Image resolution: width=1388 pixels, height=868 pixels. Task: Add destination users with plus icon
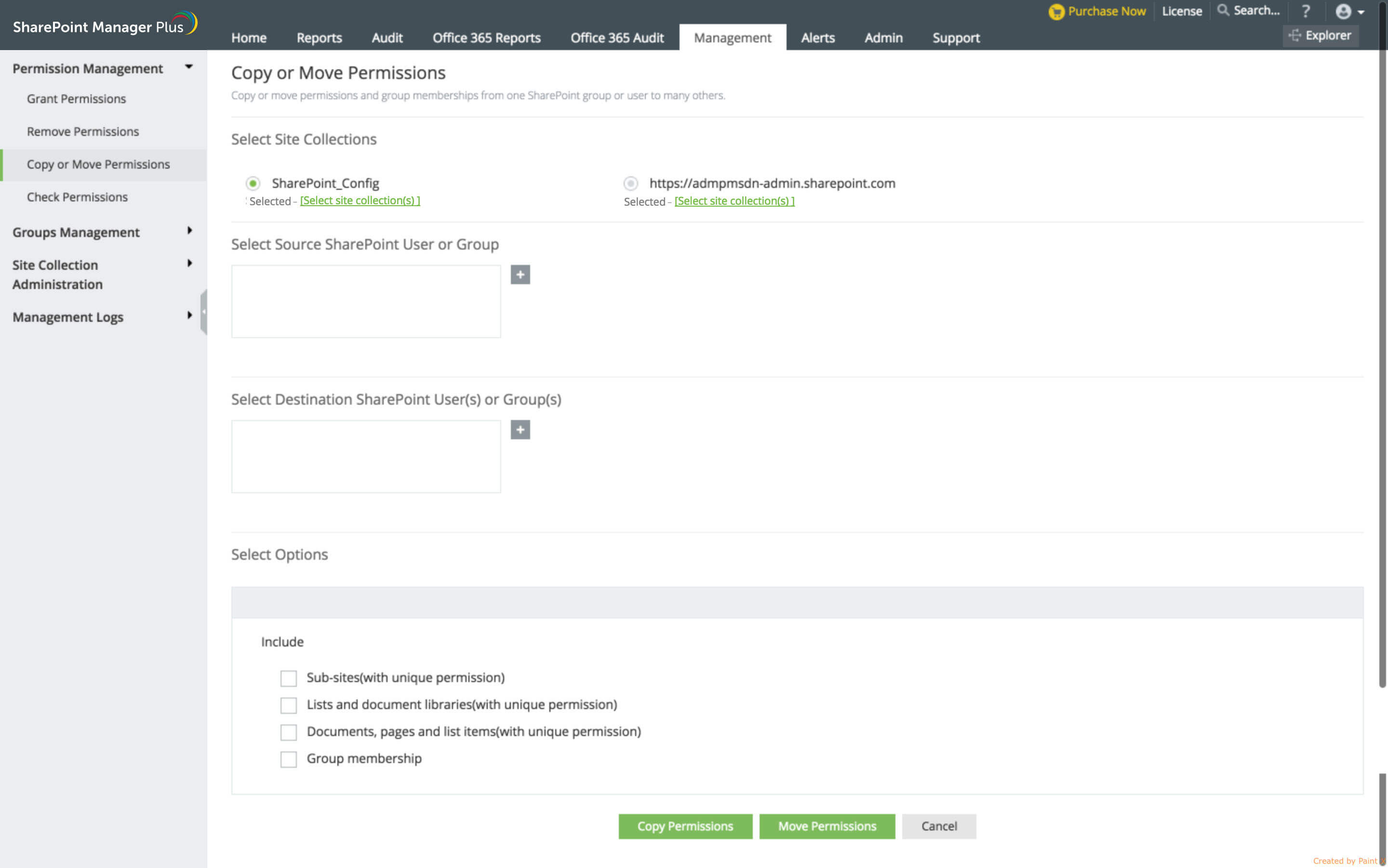[x=520, y=429]
